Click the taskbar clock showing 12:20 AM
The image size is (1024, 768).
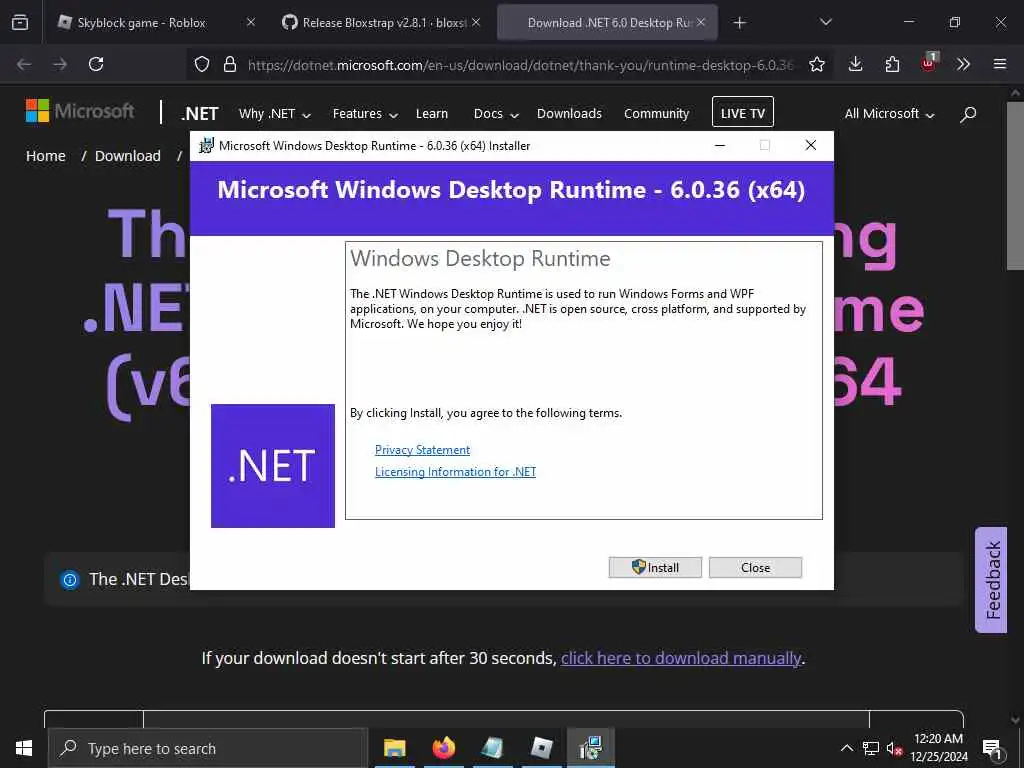938,748
